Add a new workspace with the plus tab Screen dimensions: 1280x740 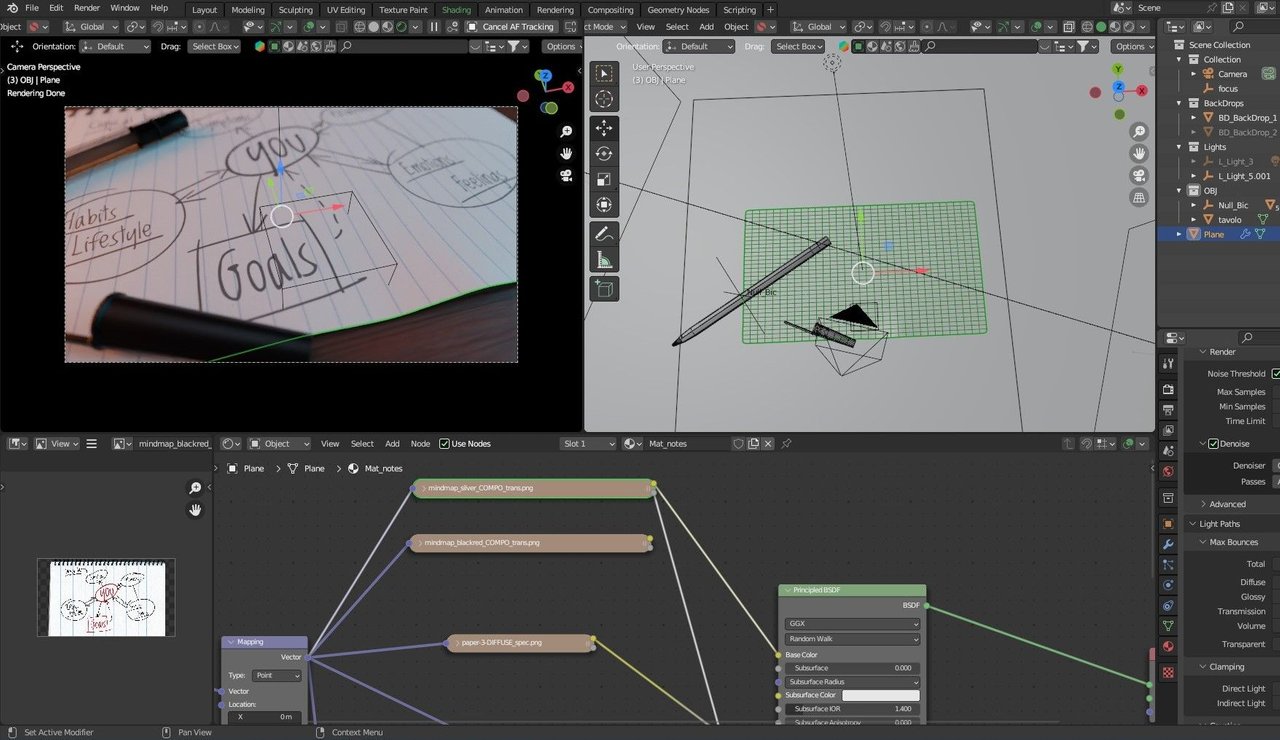(x=770, y=9)
